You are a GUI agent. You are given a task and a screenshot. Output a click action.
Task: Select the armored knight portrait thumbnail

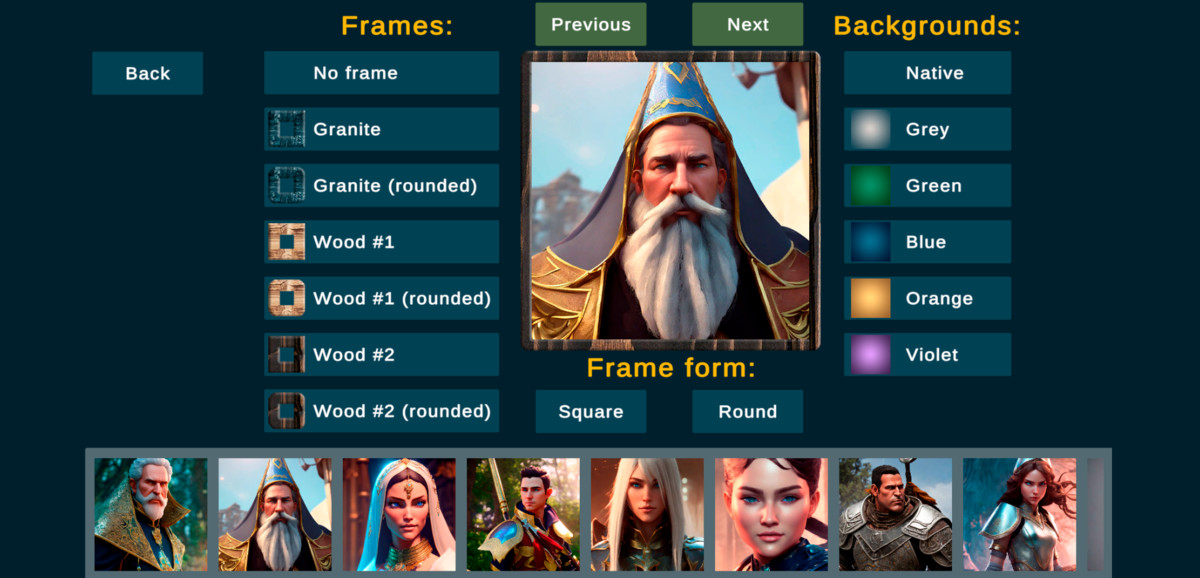(895, 514)
